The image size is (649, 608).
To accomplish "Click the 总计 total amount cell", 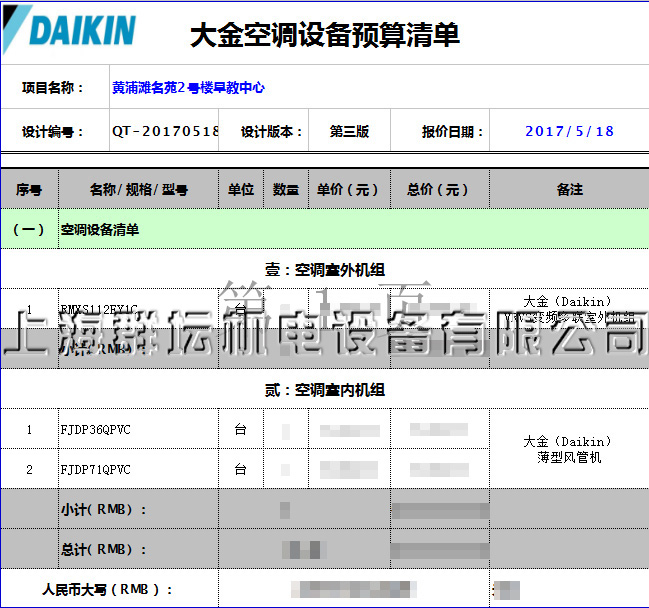I will coord(440,550).
